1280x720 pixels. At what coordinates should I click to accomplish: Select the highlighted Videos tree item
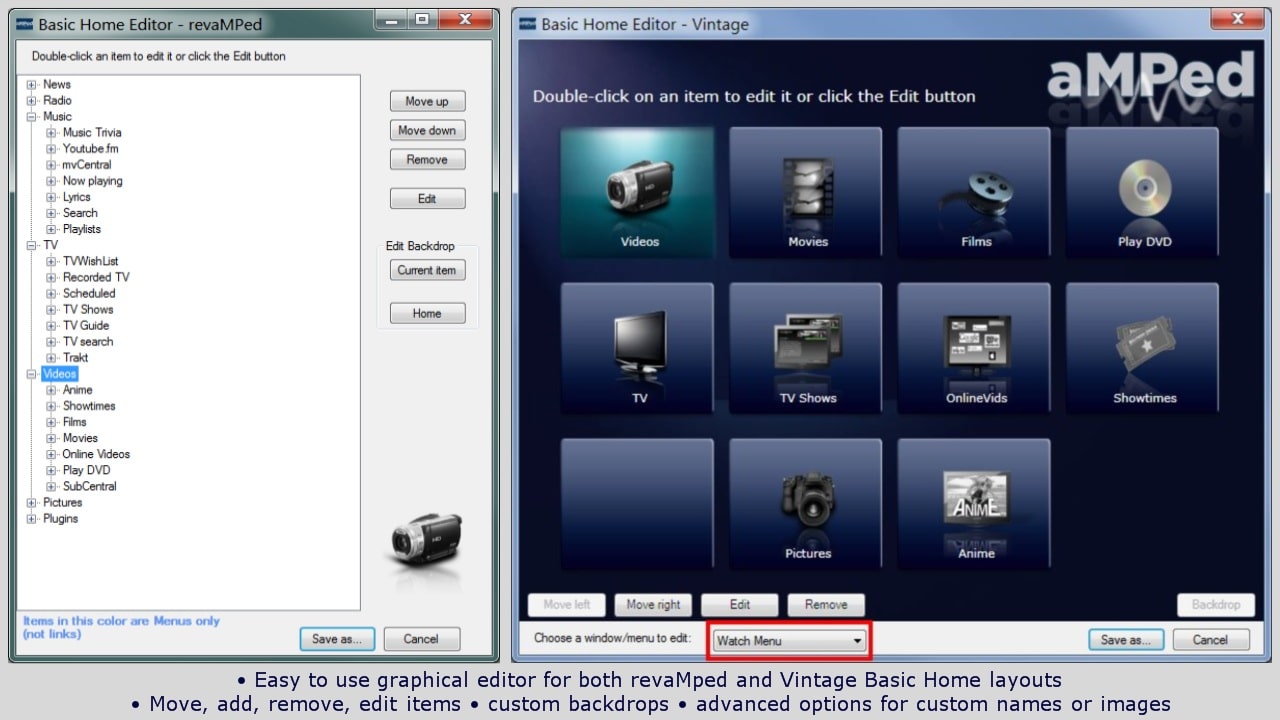(x=59, y=374)
